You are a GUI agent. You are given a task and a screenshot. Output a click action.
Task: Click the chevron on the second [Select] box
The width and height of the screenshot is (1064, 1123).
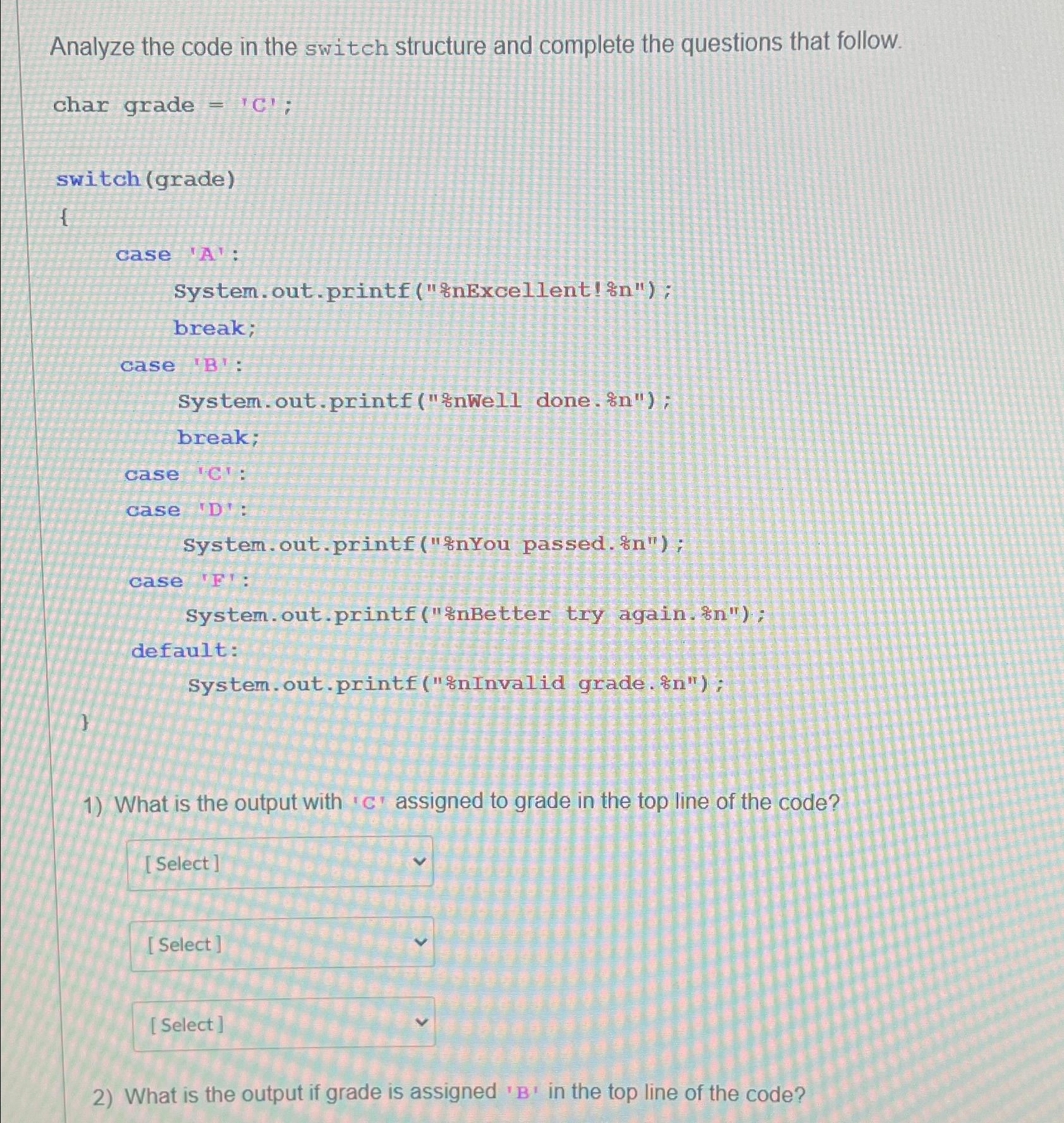tap(424, 942)
